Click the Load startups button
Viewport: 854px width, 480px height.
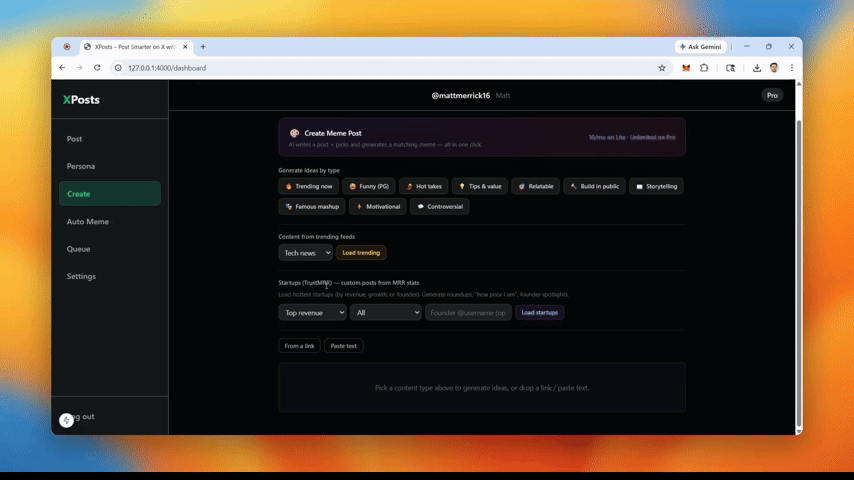tap(539, 313)
